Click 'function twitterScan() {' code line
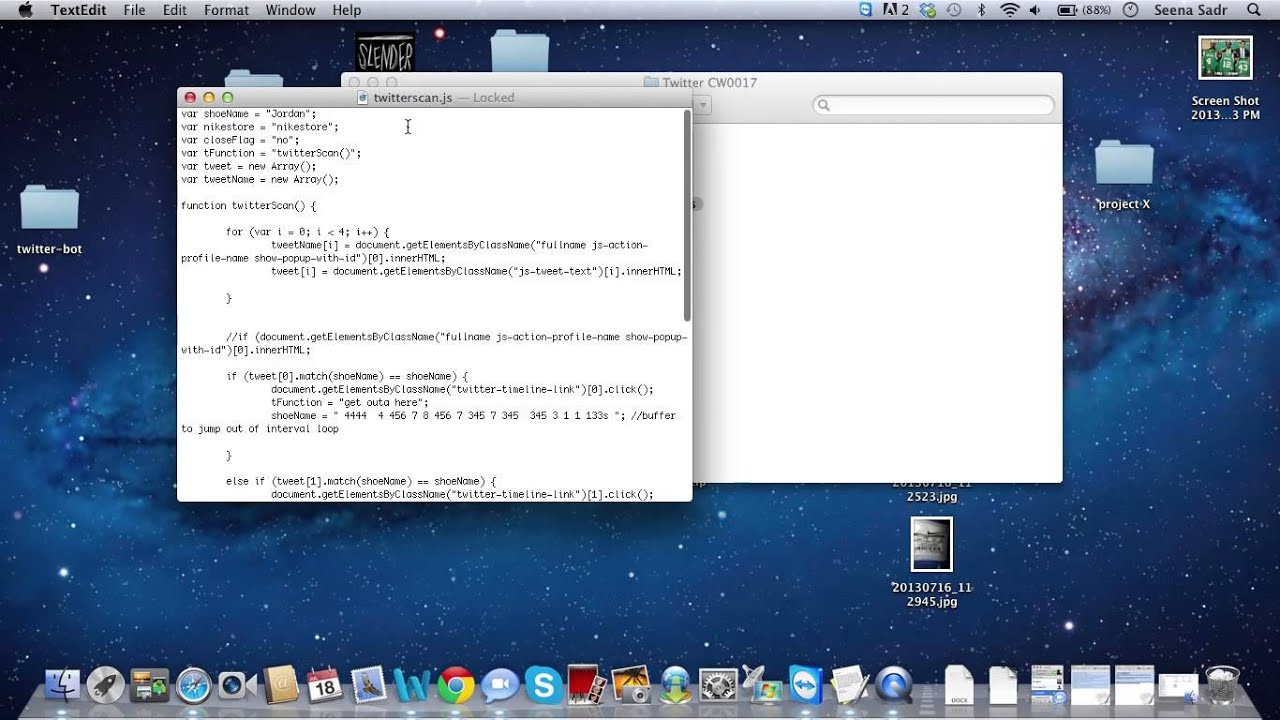 point(248,206)
